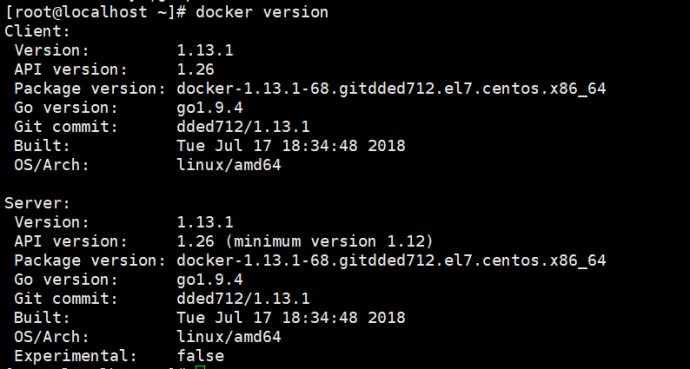
Task: Click the green terminal cursor
Action: pos(200,367)
